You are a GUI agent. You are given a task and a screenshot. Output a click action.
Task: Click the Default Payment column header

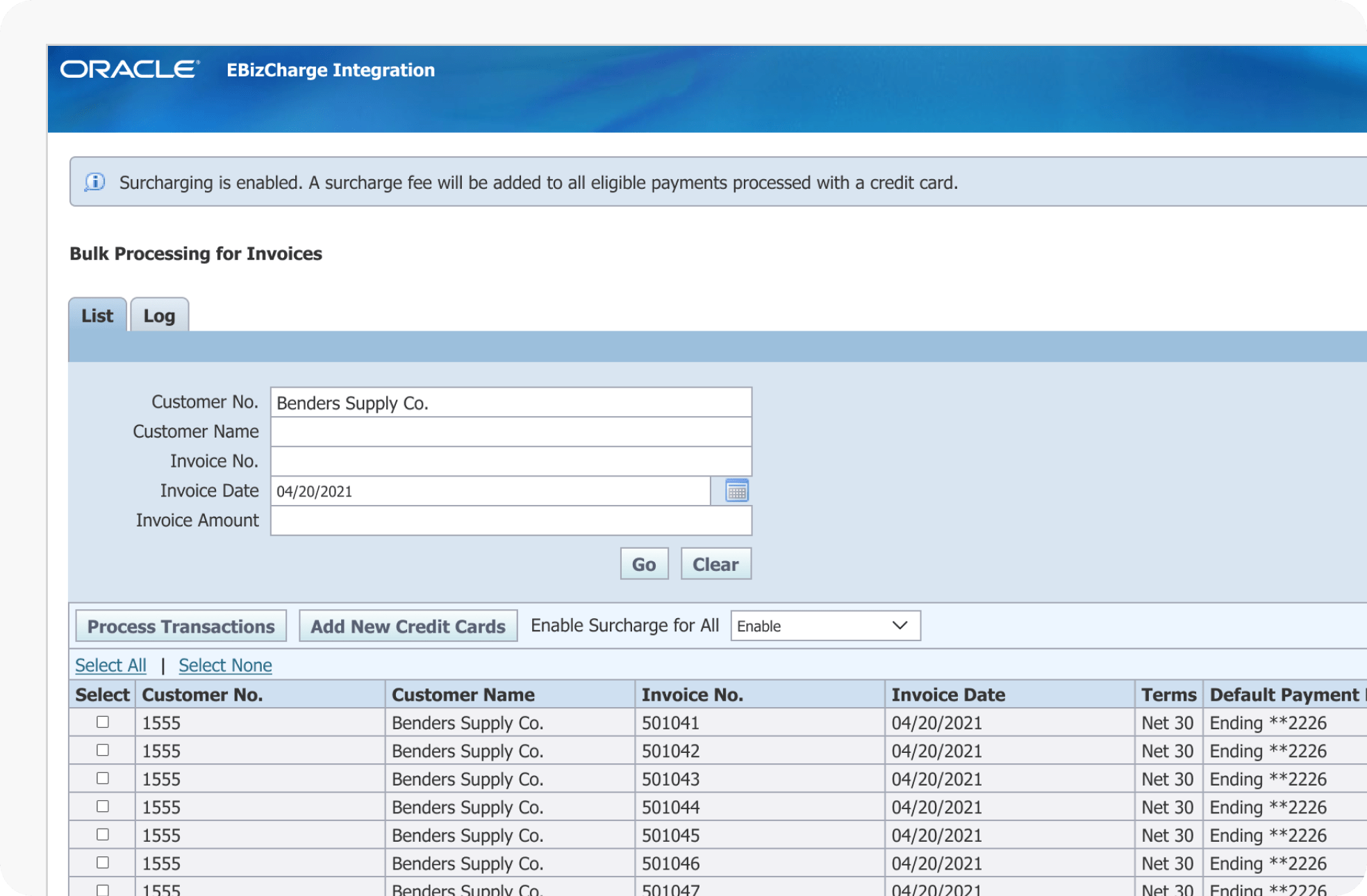pos(1284,695)
